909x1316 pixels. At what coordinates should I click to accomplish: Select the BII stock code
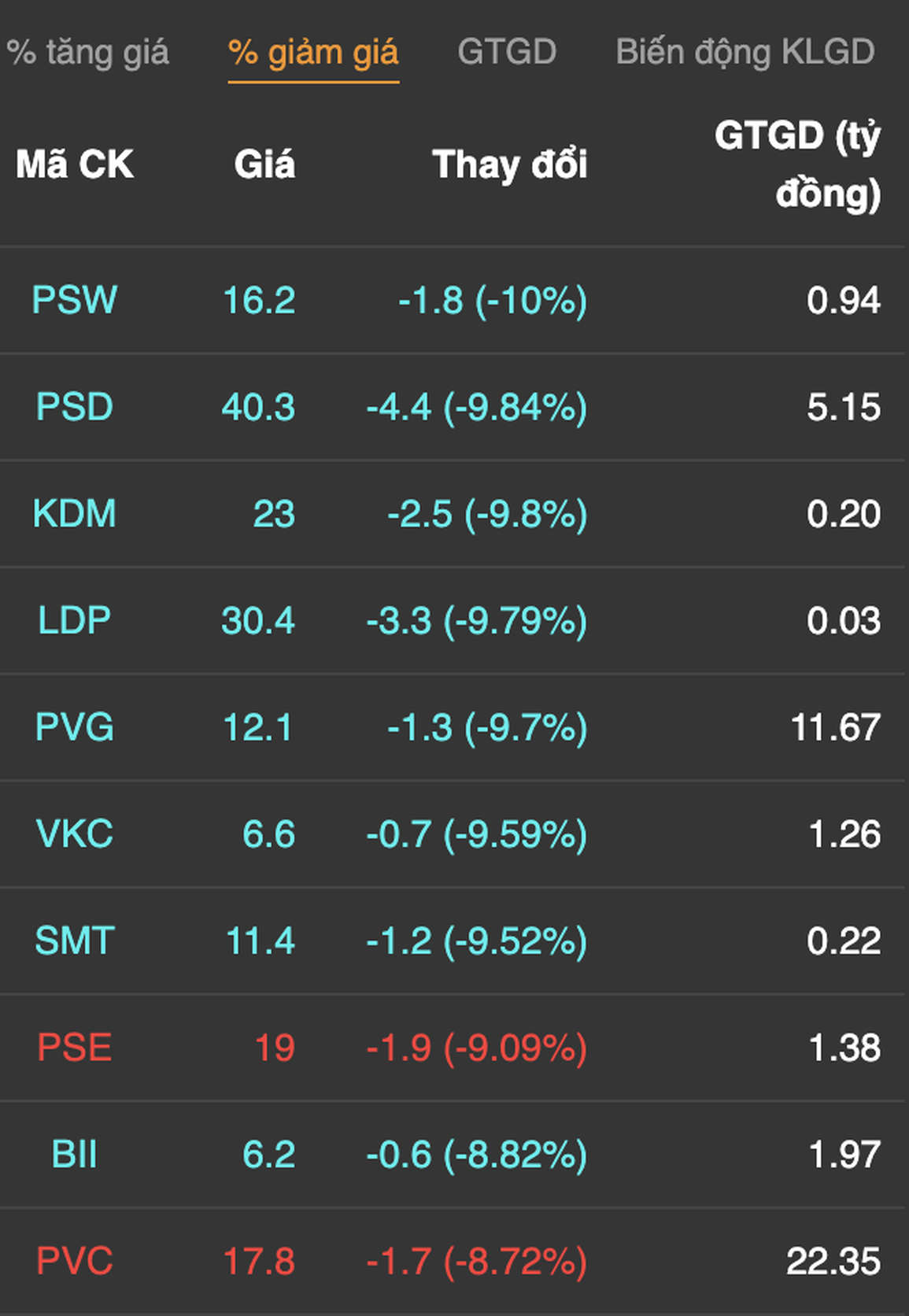(x=75, y=1155)
